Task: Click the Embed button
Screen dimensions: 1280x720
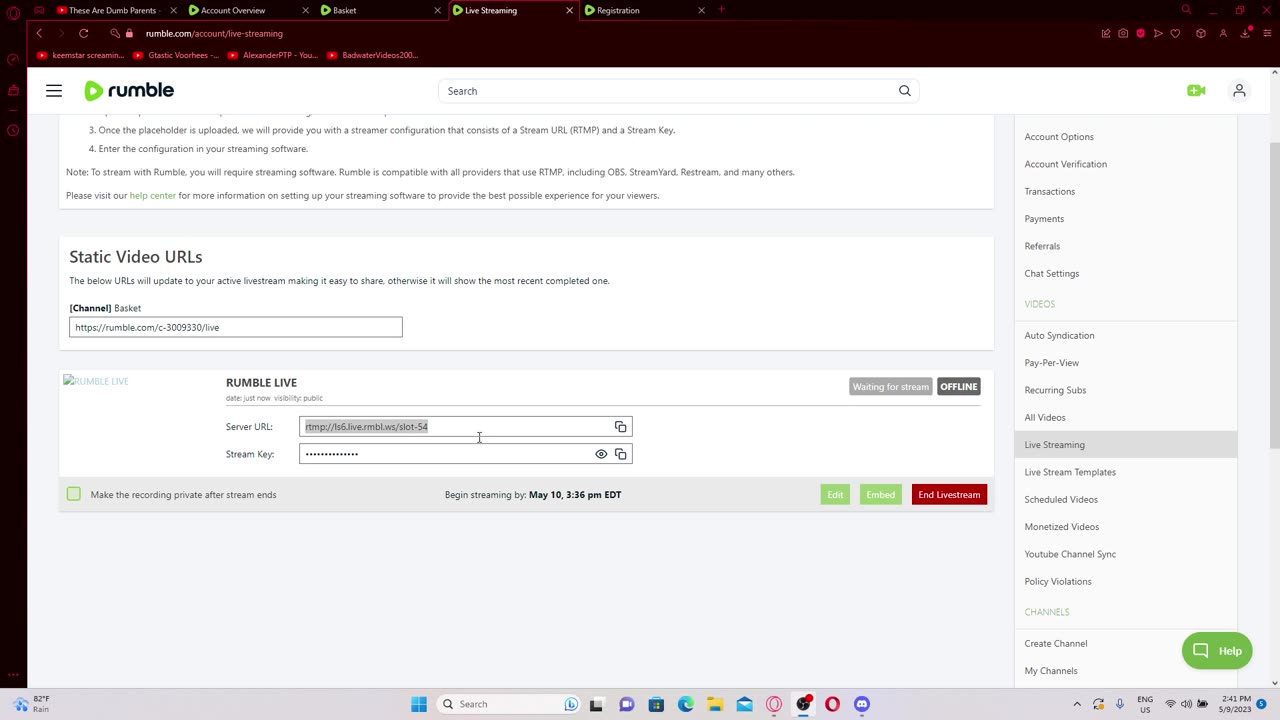Action: 880,495
